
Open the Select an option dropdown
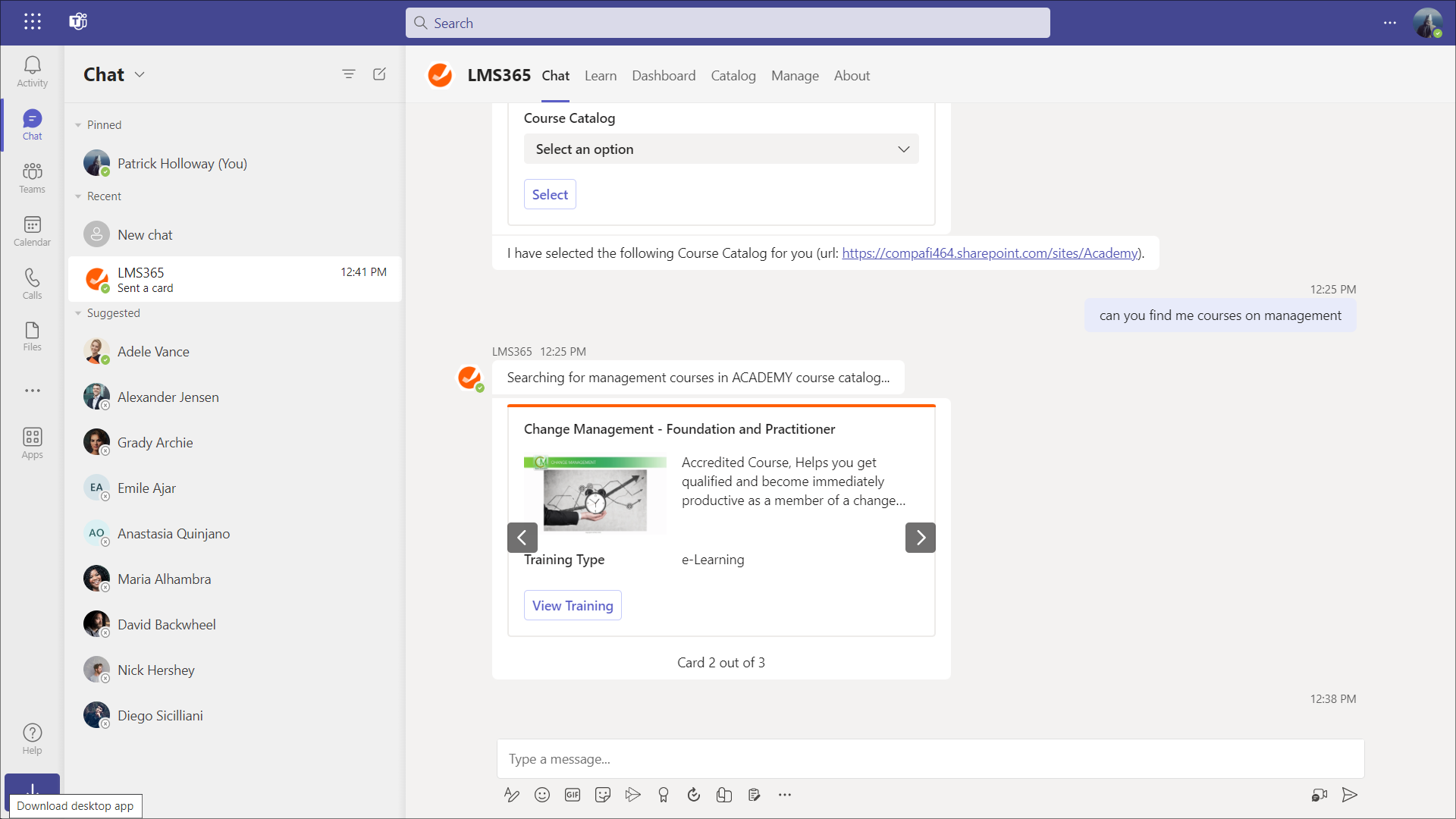720,149
